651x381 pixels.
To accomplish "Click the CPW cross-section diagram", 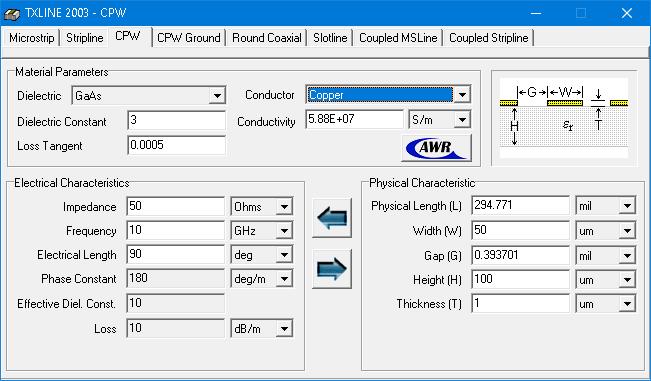I will click(x=564, y=118).
